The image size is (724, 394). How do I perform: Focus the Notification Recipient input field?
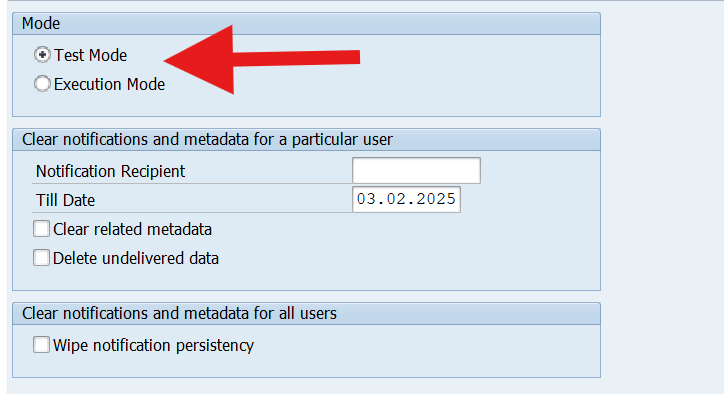(416, 170)
